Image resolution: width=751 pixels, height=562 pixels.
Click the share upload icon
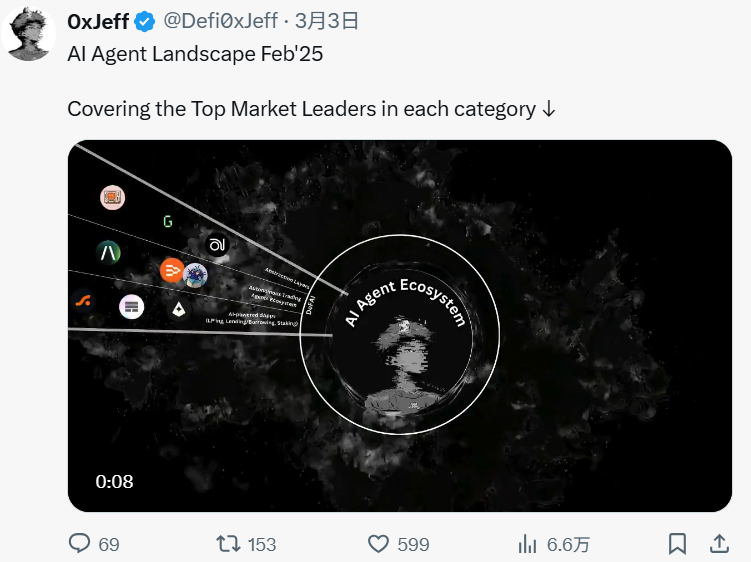click(x=718, y=544)
